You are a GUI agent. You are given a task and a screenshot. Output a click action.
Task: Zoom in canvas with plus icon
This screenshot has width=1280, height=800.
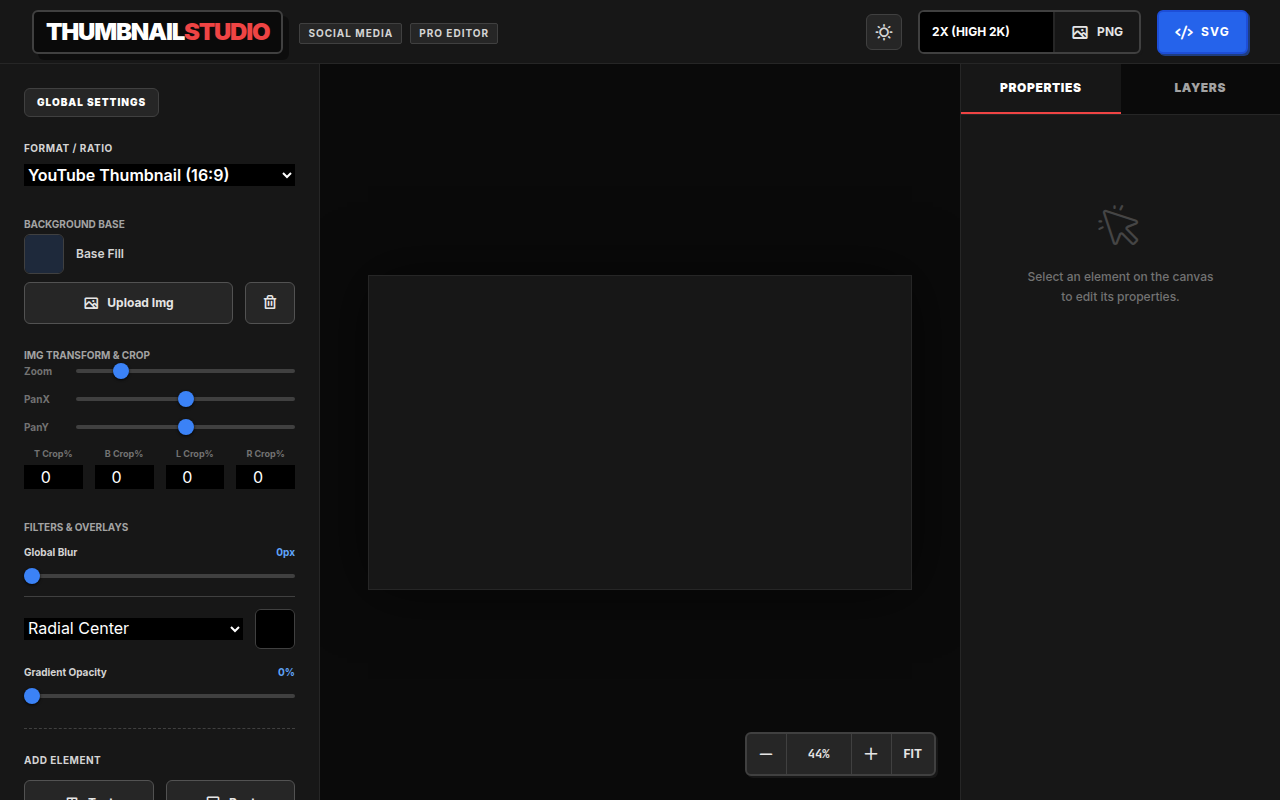point(871,754)
